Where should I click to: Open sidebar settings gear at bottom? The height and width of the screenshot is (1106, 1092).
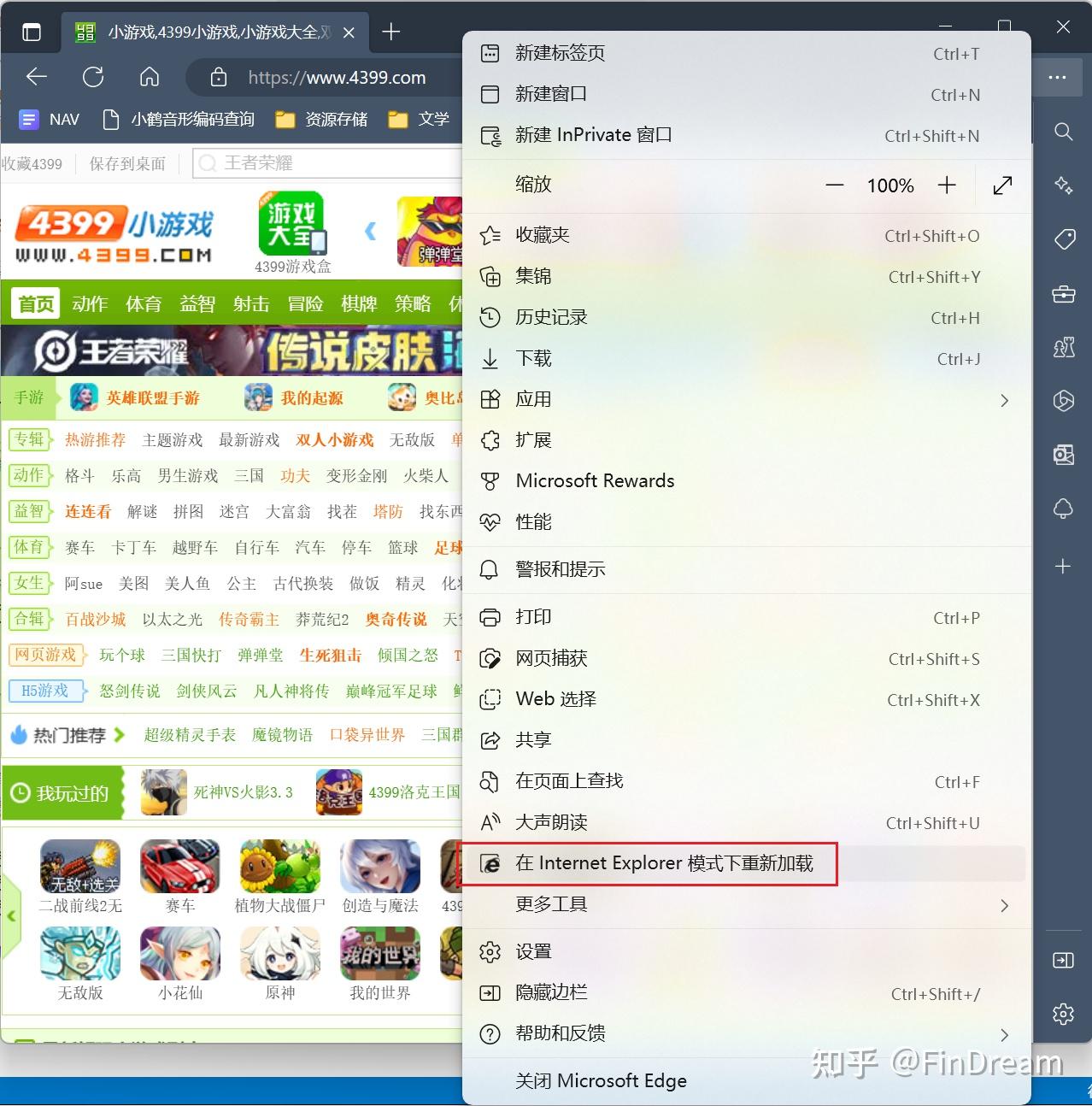(x=1064, y=1015)
